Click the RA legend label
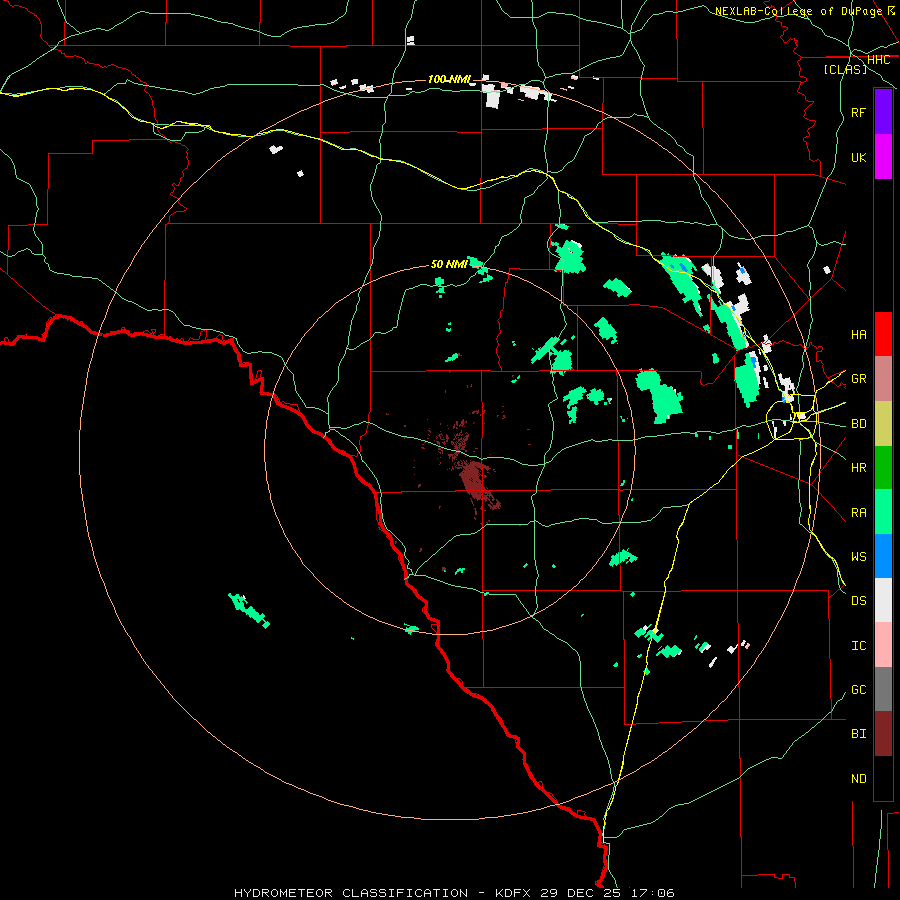Image resolution: width=900 pixels, height=900 pixels. tap(858, 513)
